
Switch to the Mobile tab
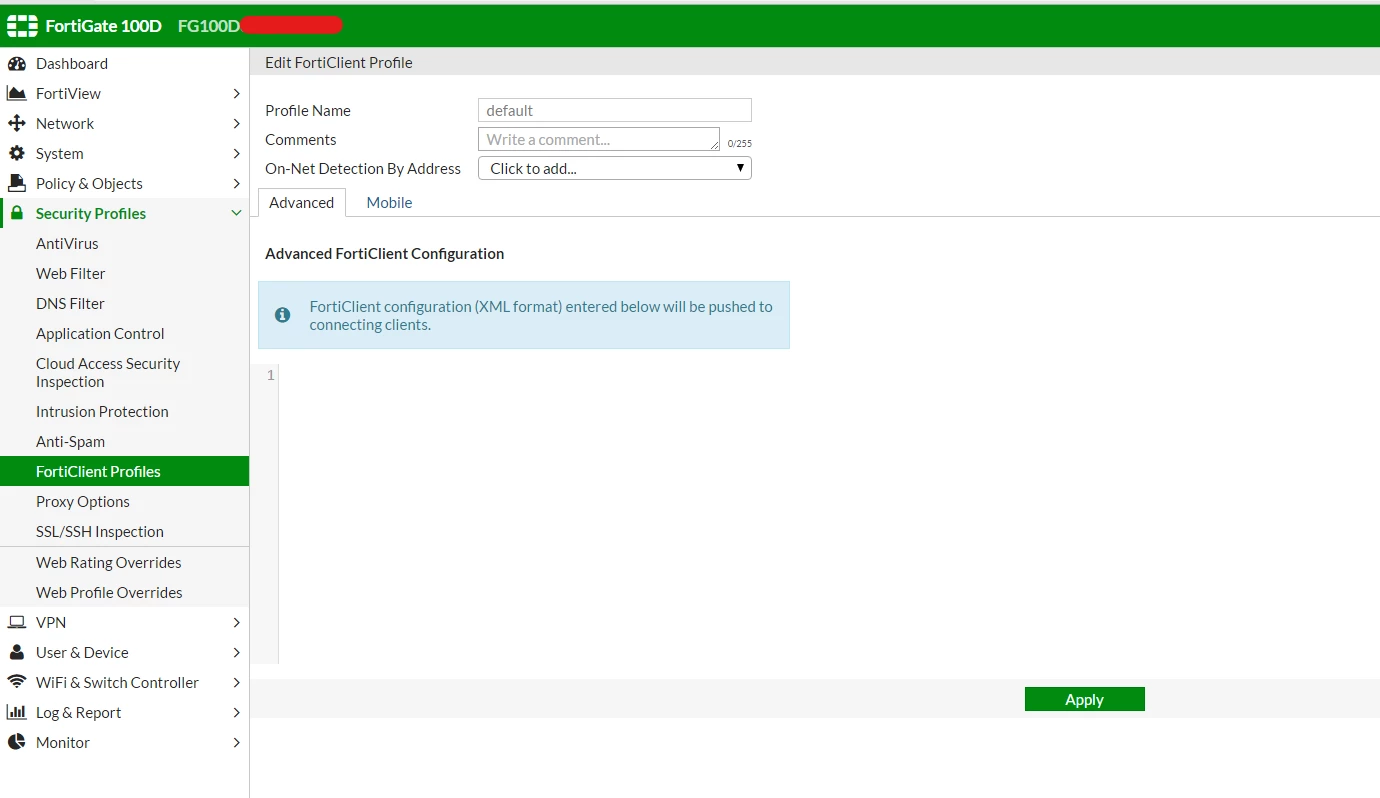(x=389, y=203)
